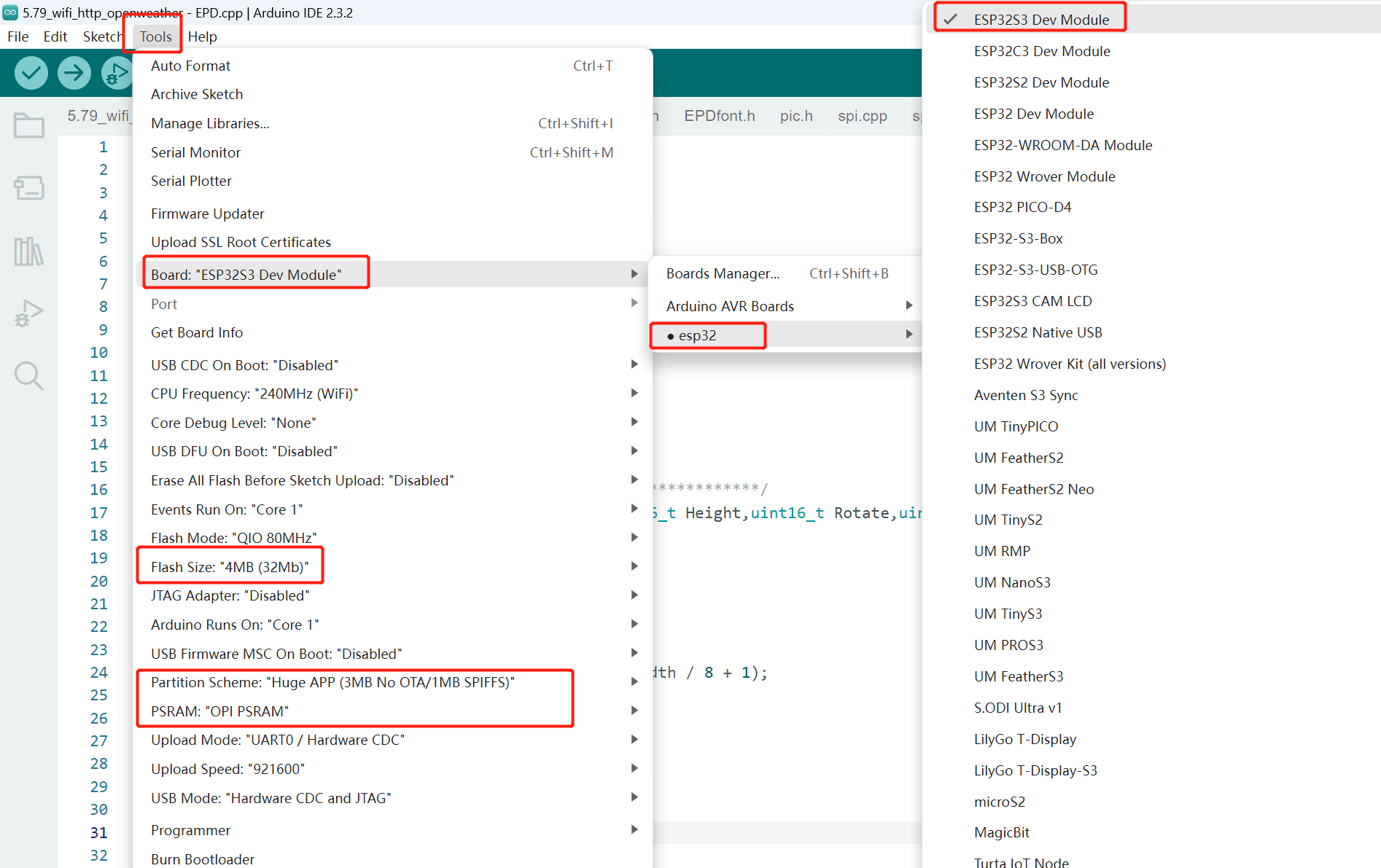This screenshot has height=868, width=1381.
Task: Click line number 31 in editor gutter
Action: coord(99,832)
